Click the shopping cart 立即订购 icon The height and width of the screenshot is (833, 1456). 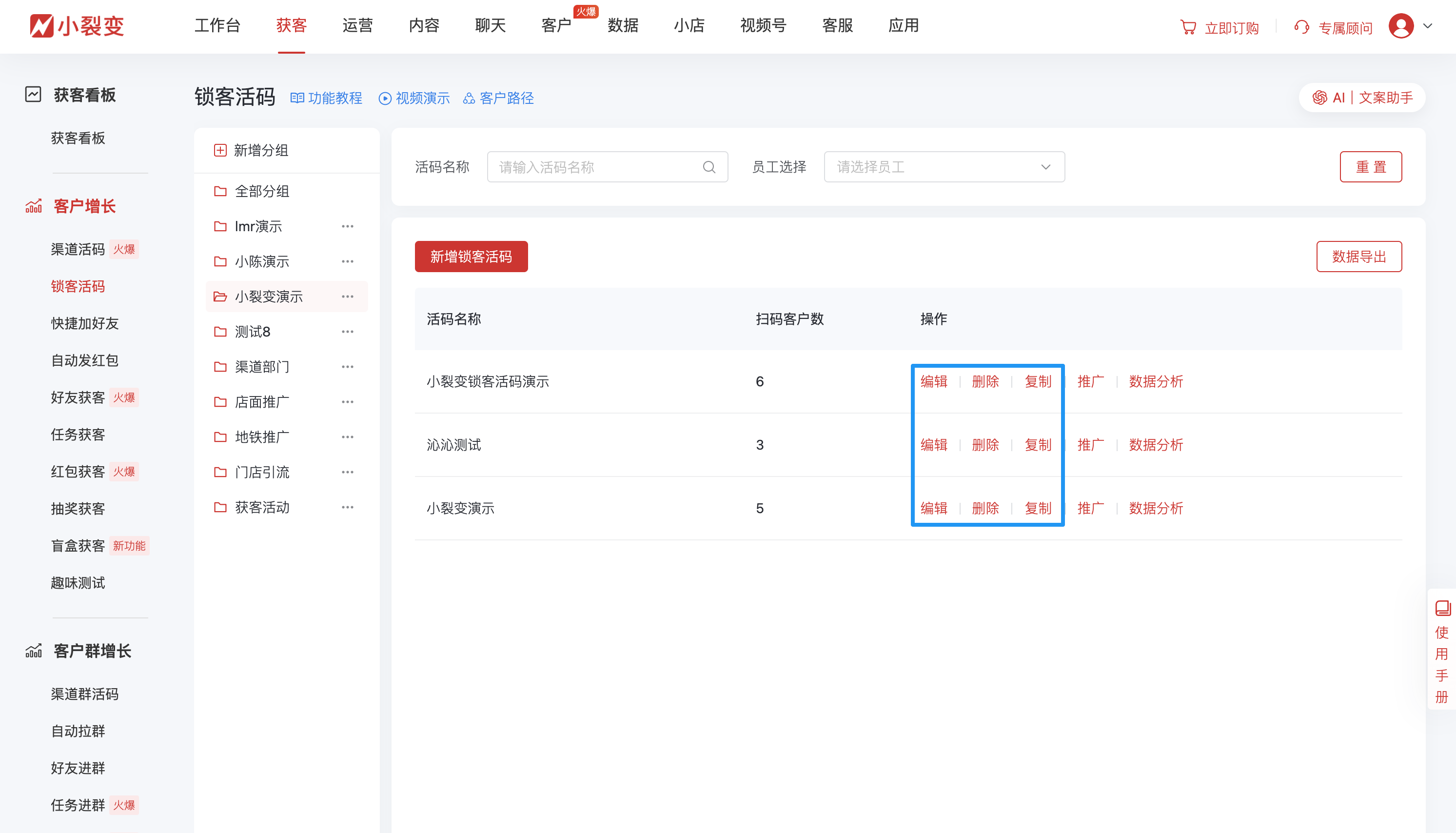point(1188,26)
